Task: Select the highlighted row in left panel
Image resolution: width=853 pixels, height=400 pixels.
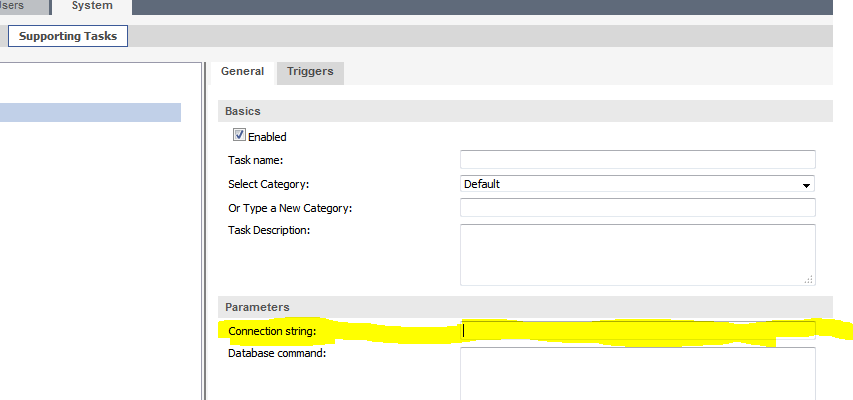Action: (90, 112)
